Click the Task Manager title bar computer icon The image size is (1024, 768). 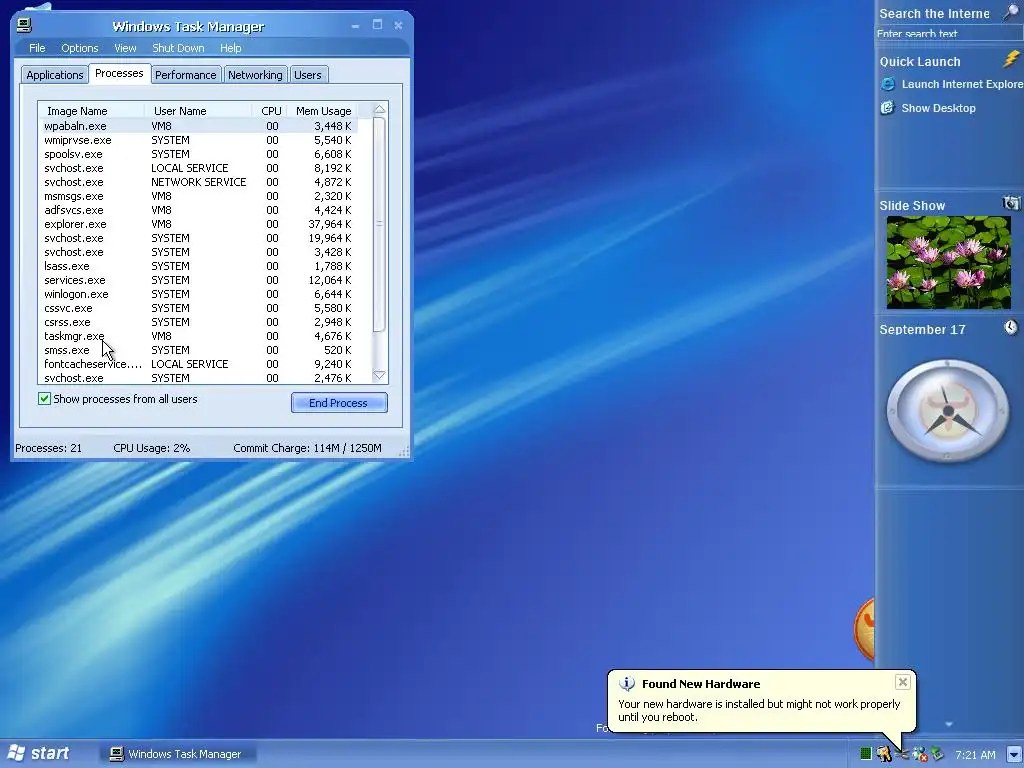24,25
